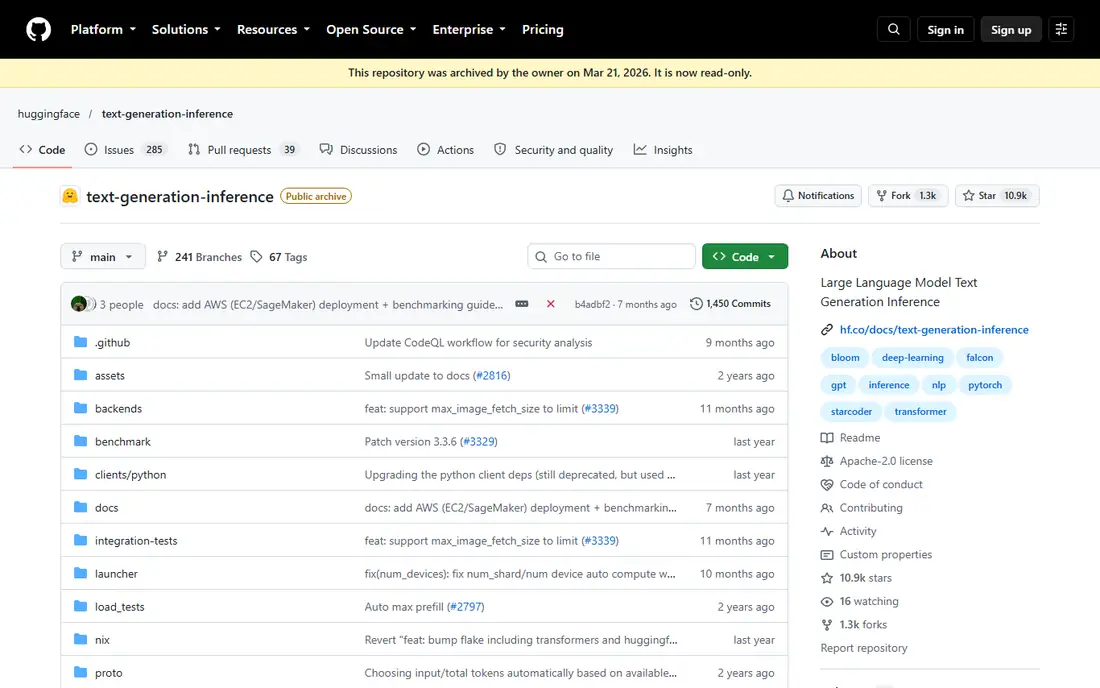This screenshot has width=1100, height=688.
Task: Click the Sign up button
Action: click(x=1010, y=29)
